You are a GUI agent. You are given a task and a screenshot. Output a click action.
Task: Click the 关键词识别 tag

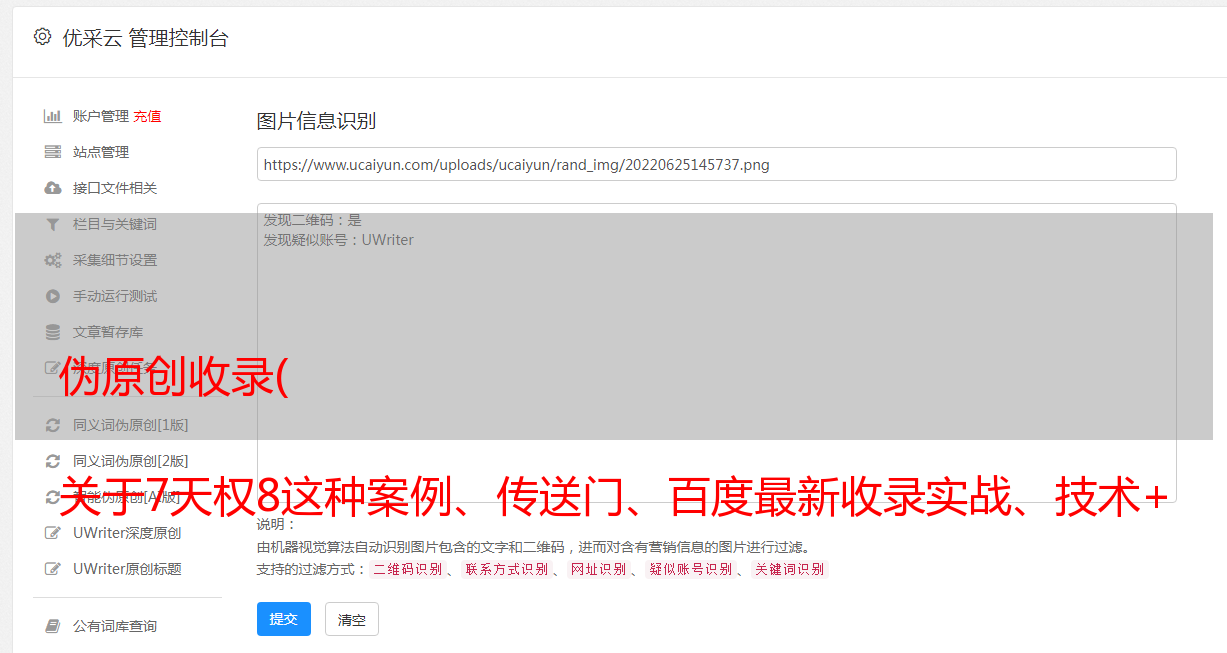(x=790, y=569)
